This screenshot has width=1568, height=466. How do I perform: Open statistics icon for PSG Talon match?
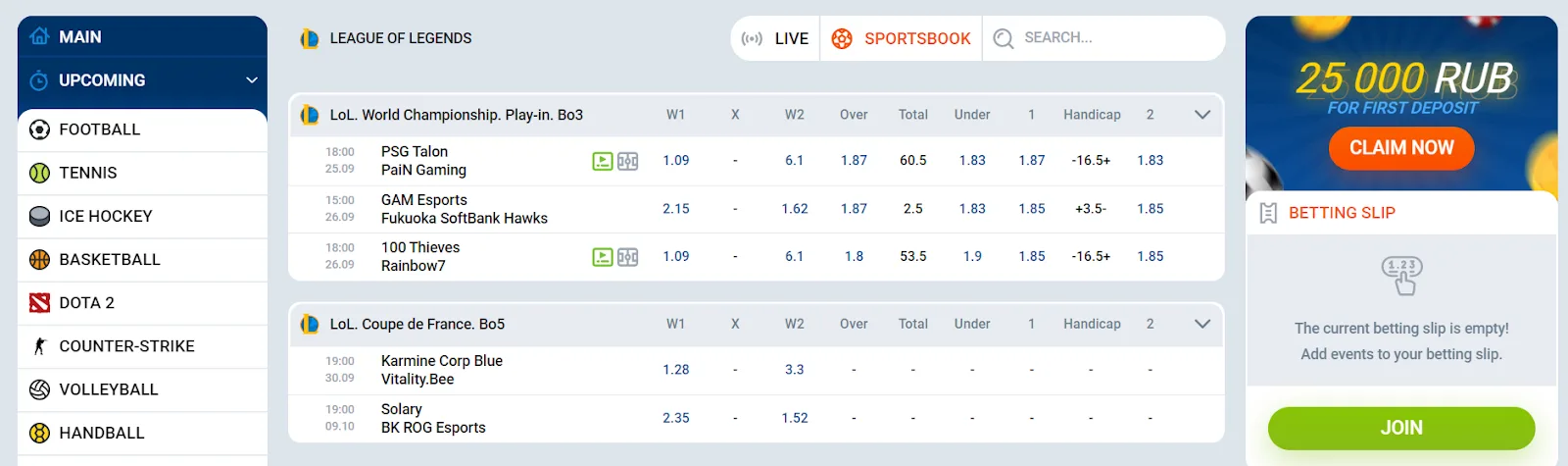coord(628,161)
